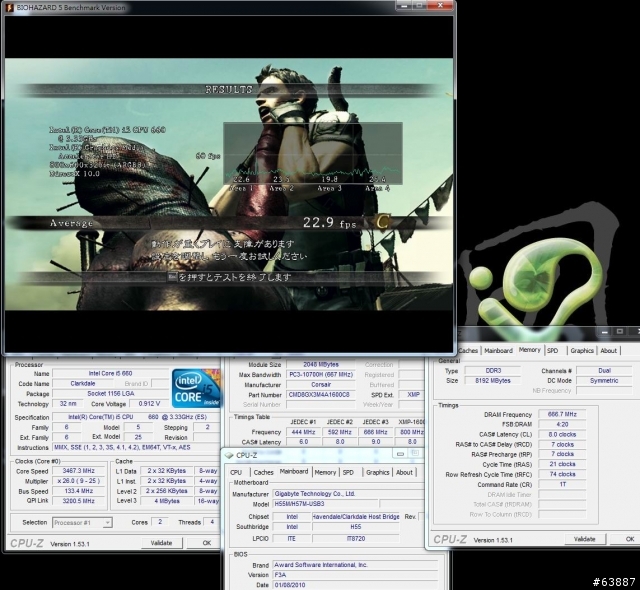Click the Row Refresh Cycle Time value '74 clocks'

click(x=562, y=474)
